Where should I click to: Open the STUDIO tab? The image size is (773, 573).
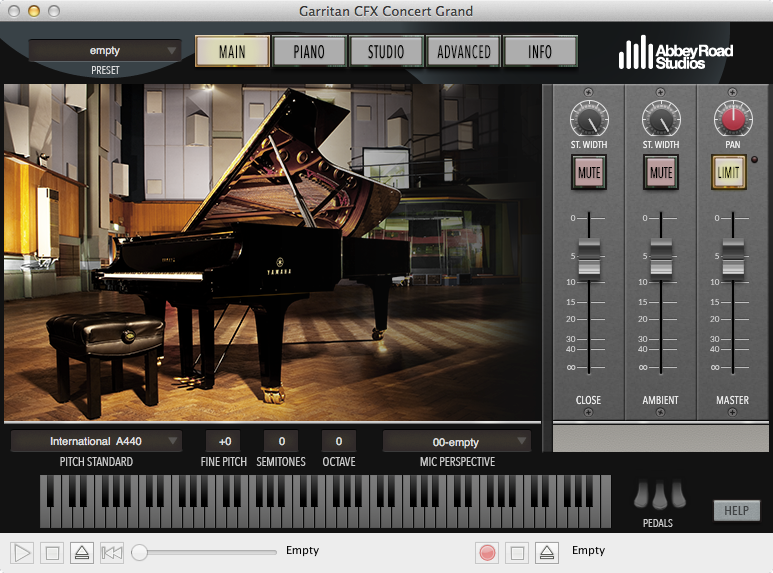point(386,51)
